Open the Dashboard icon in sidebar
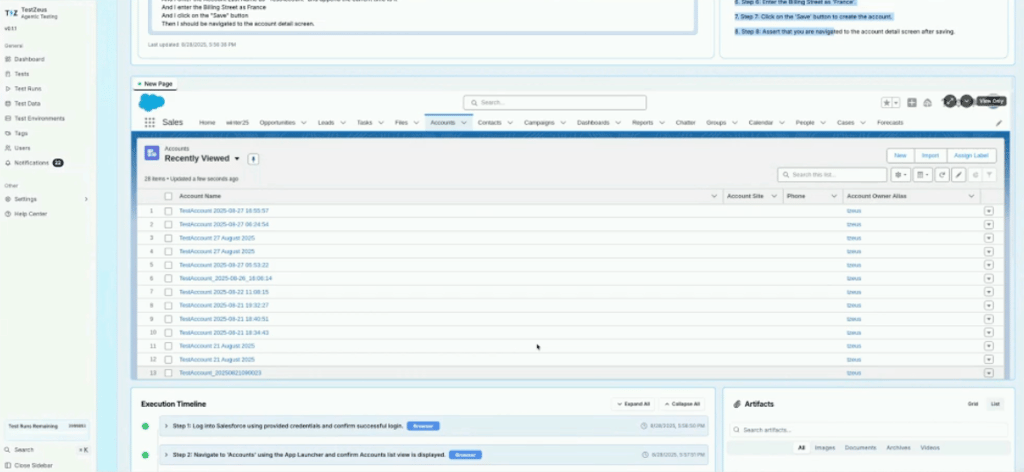Screen dimensions: 1024x472 [8, 59]
